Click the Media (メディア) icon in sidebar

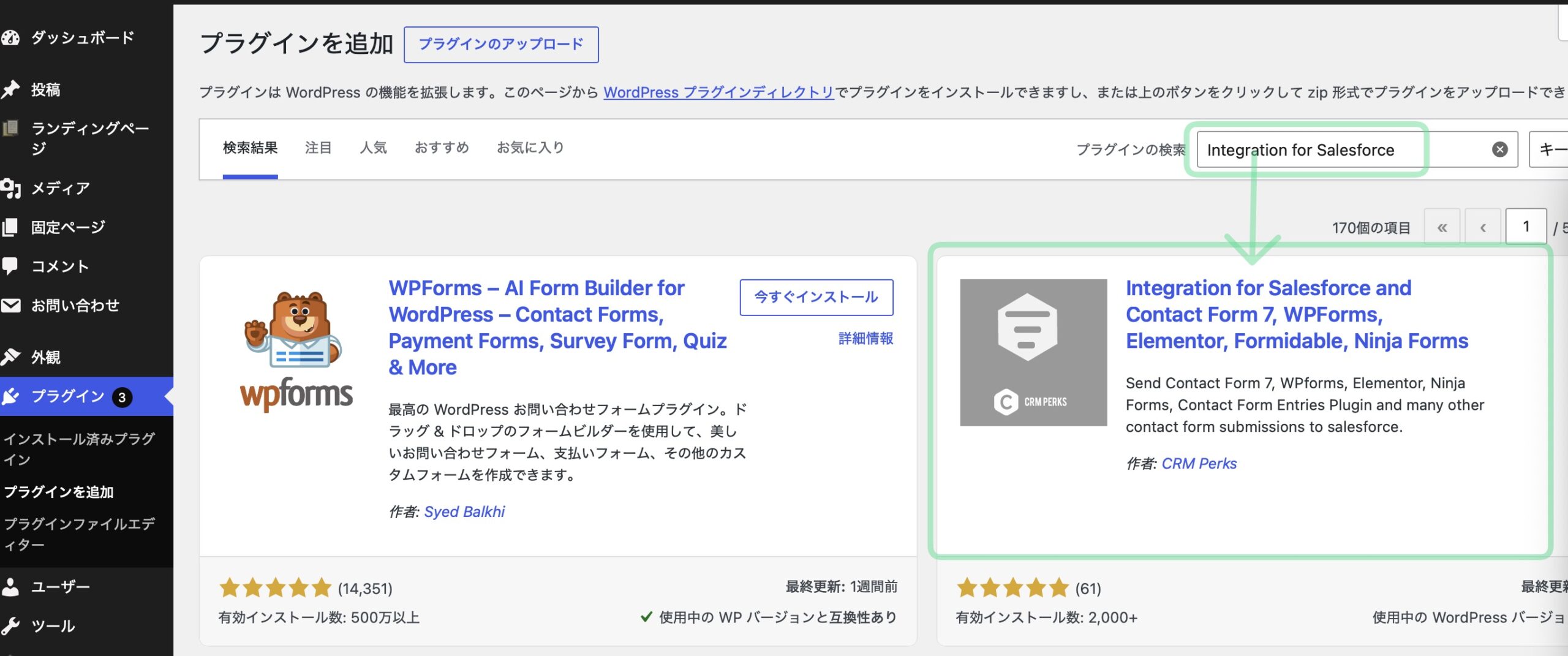pos(10,188)
